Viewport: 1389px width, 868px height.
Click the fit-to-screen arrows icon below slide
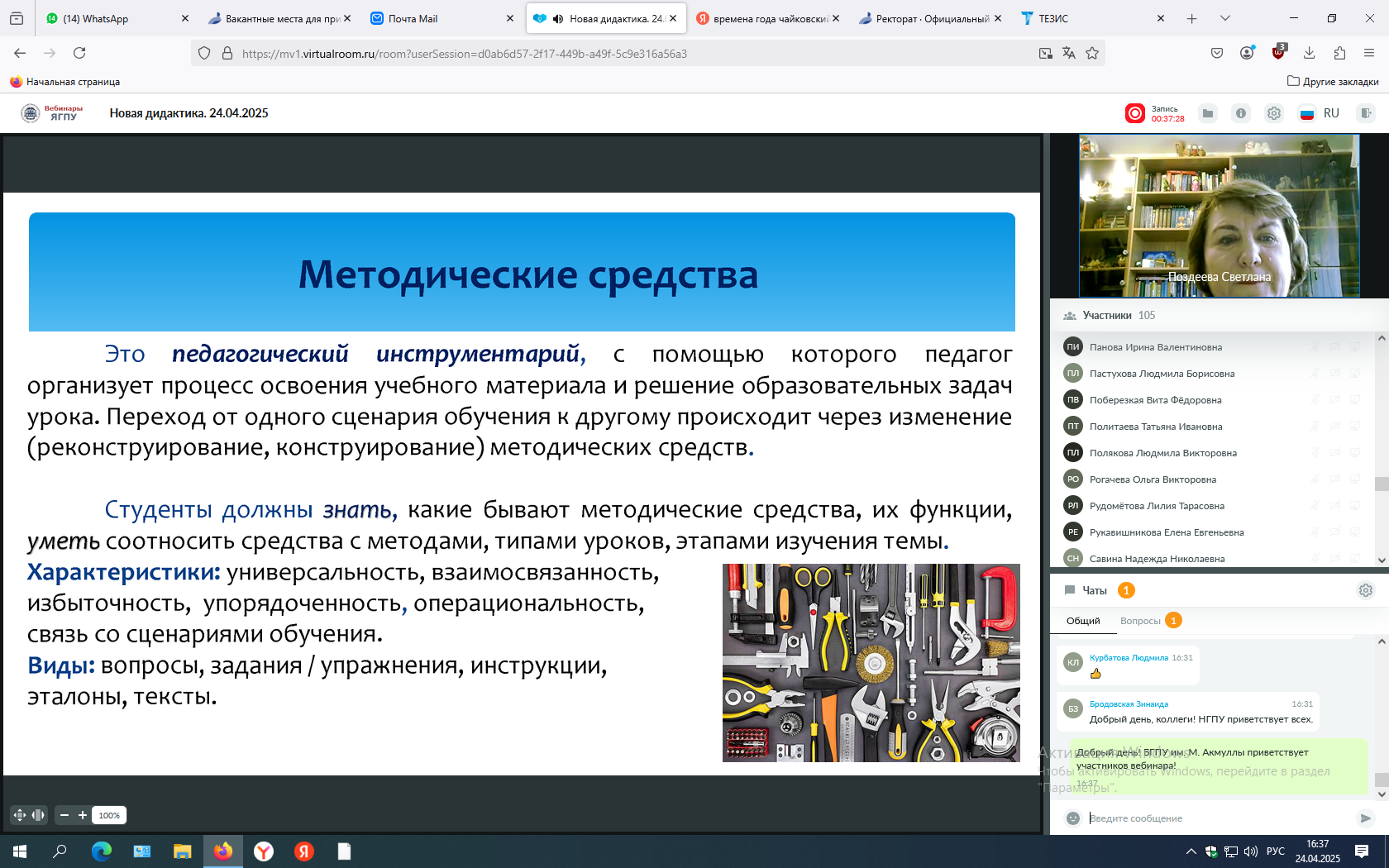click(20, 815)
